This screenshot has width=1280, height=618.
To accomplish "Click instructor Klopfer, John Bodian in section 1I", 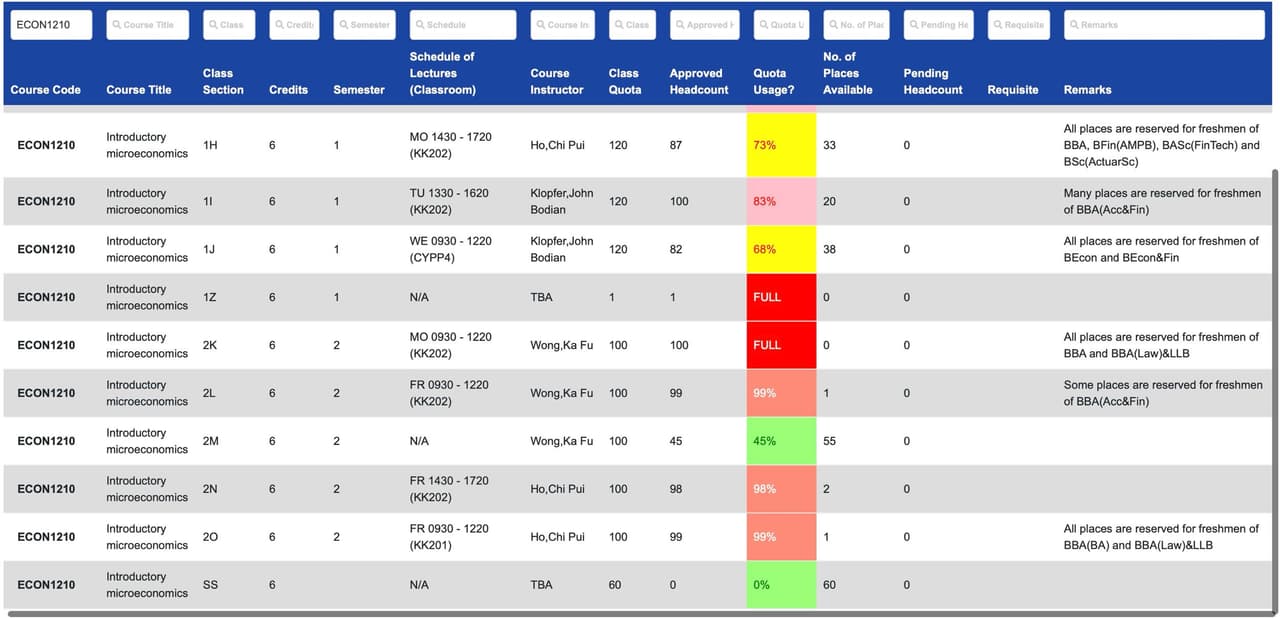I will tap(561, 201).
